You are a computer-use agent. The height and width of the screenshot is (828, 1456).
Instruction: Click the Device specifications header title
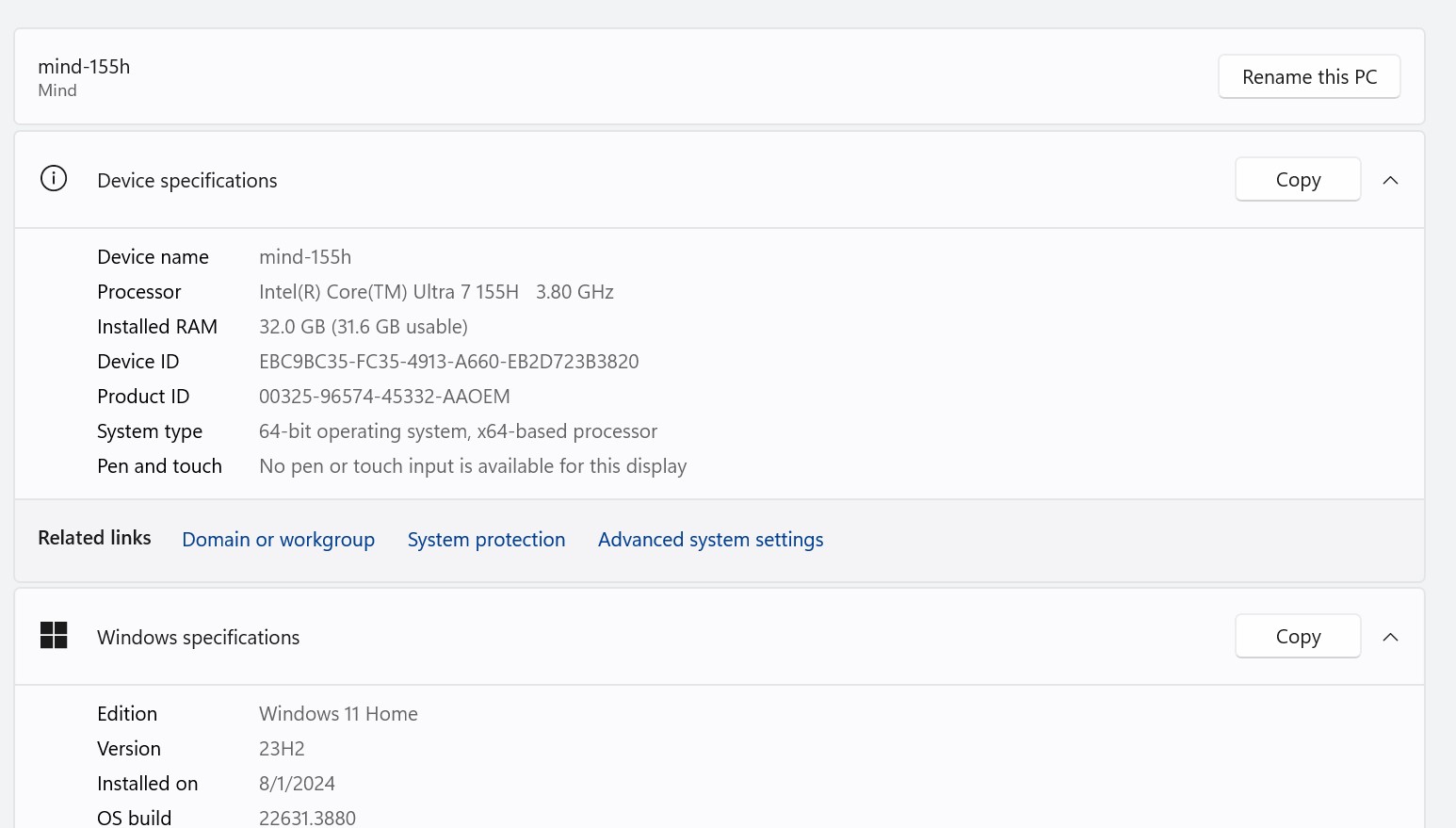click(x=186, y=181)
